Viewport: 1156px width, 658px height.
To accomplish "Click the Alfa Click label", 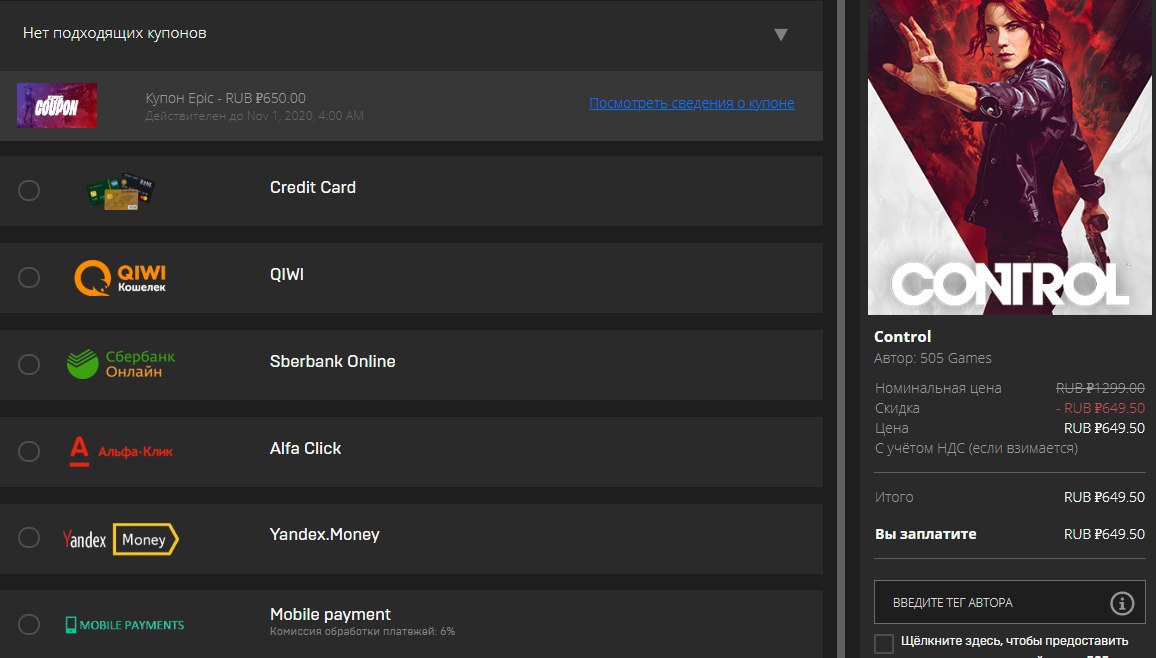I will click(305, 448).
